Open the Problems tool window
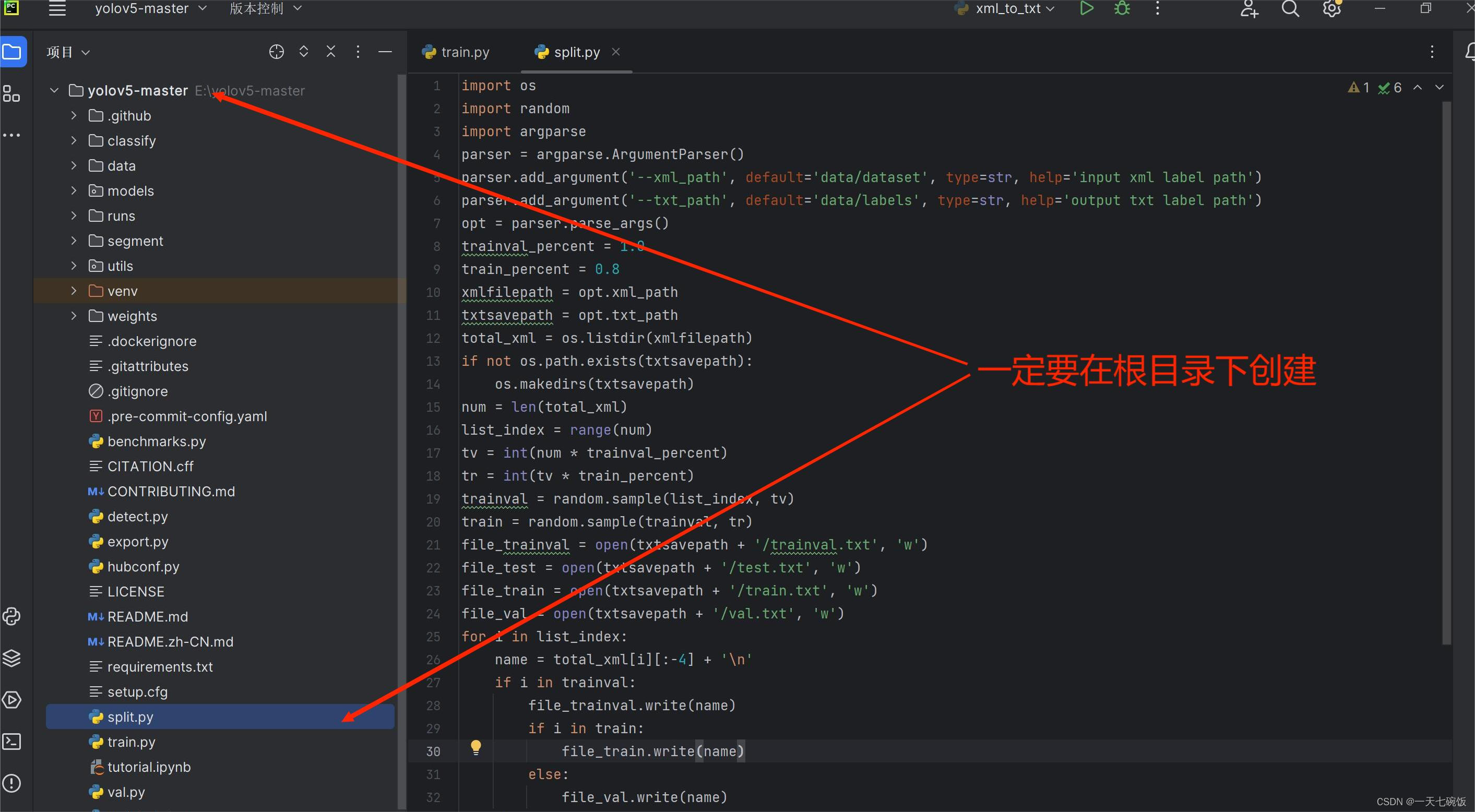The width and height of the screenshot is (1475, 812). pos(11,783)
